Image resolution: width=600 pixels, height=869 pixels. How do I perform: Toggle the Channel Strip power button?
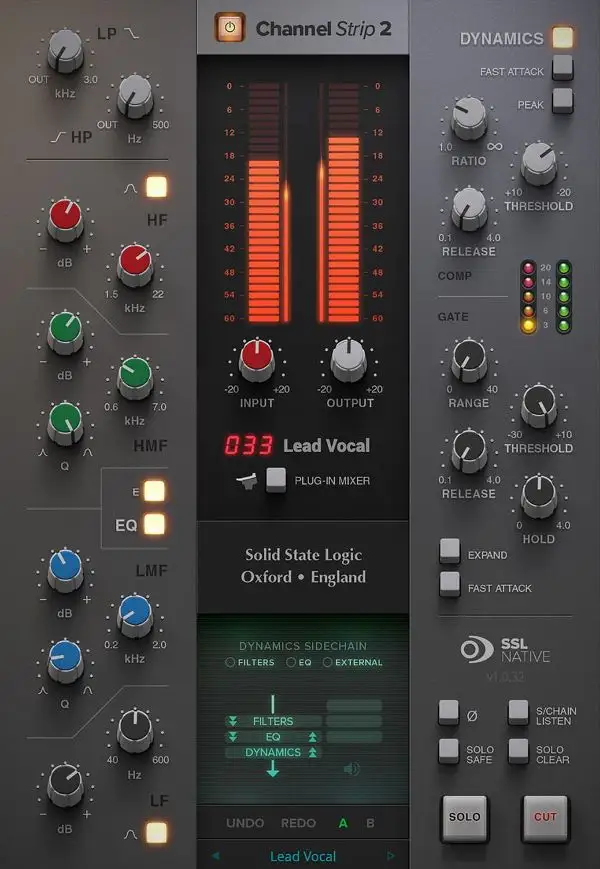229,28
